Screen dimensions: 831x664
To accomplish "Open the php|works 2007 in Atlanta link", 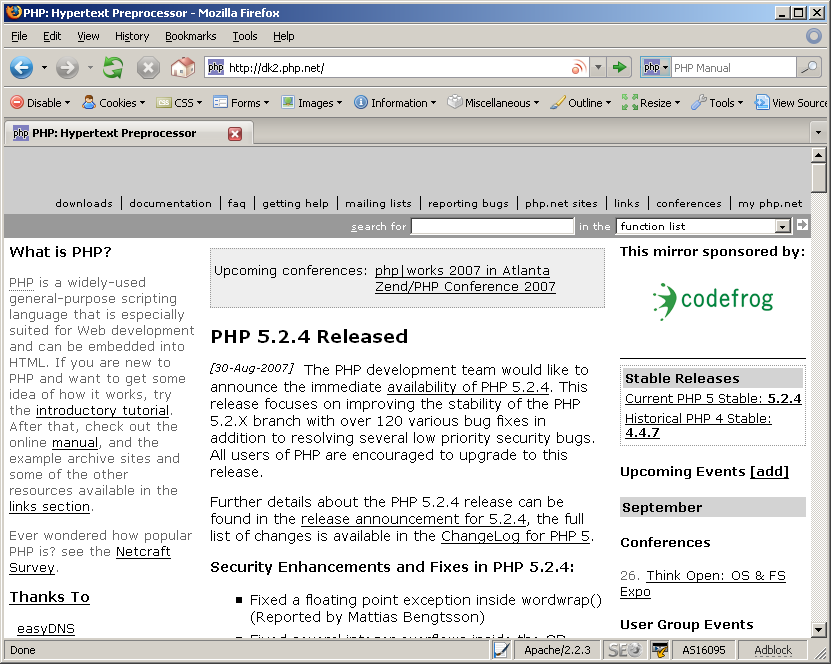I will 462,270.
